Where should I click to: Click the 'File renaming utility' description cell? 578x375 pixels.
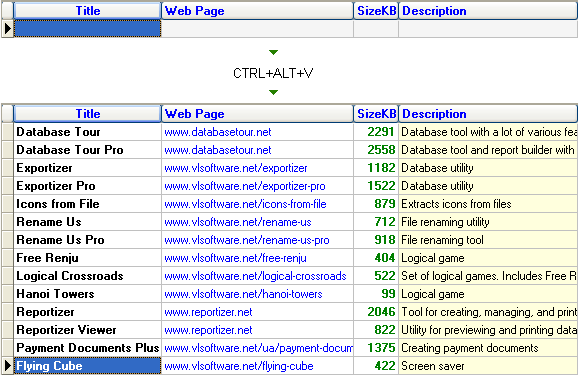(488, 222)
